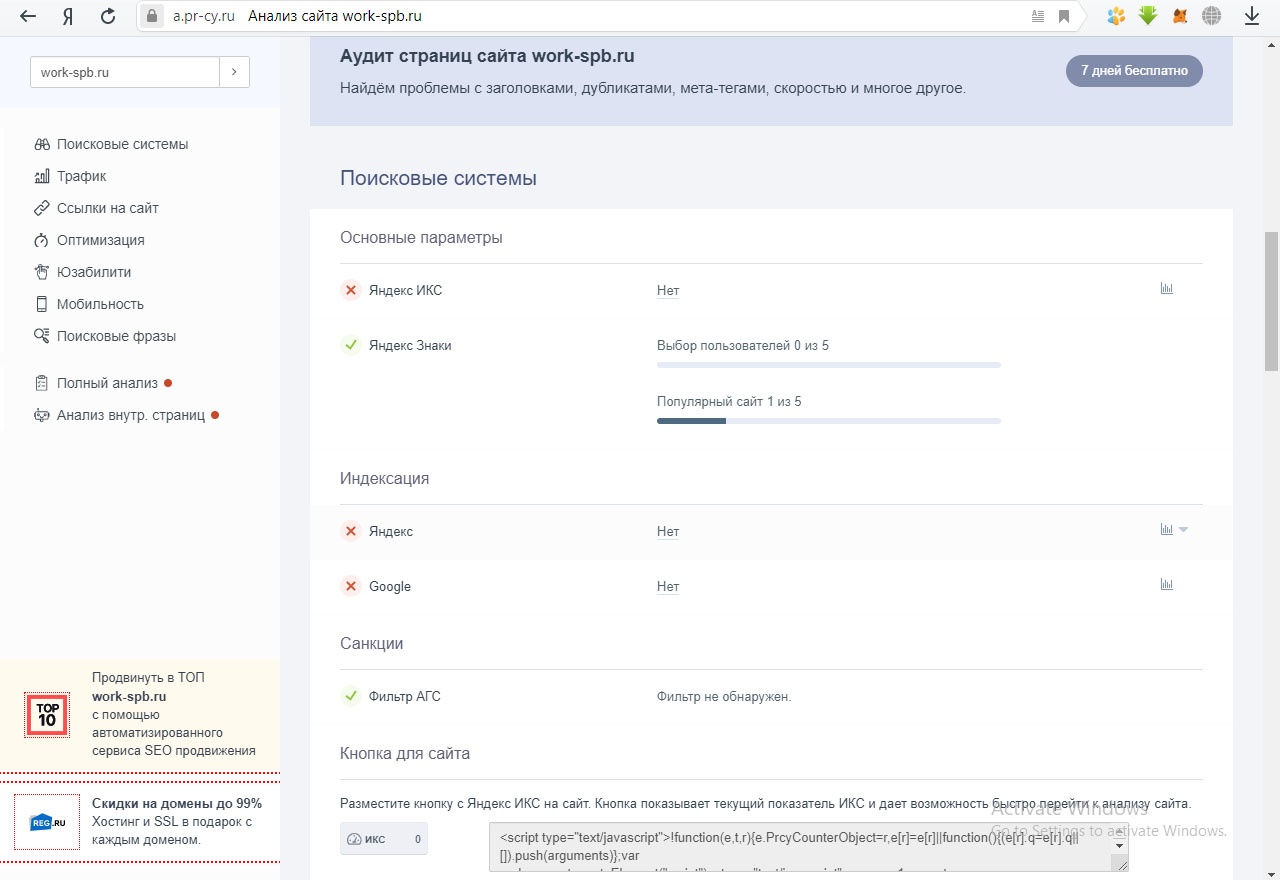Toggle reader mode icon in address bar
The image size is (1280, 880).
[x=1037, y=16]
